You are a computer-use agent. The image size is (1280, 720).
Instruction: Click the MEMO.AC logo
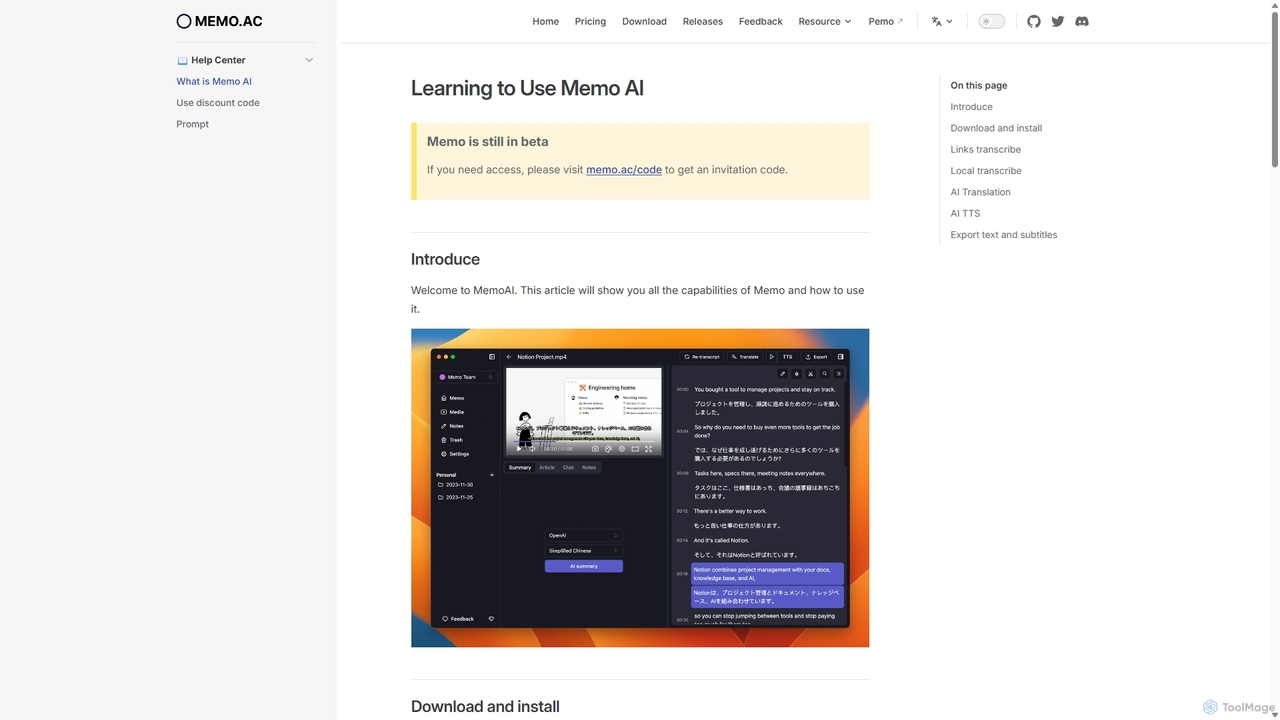tap(219, 21)
